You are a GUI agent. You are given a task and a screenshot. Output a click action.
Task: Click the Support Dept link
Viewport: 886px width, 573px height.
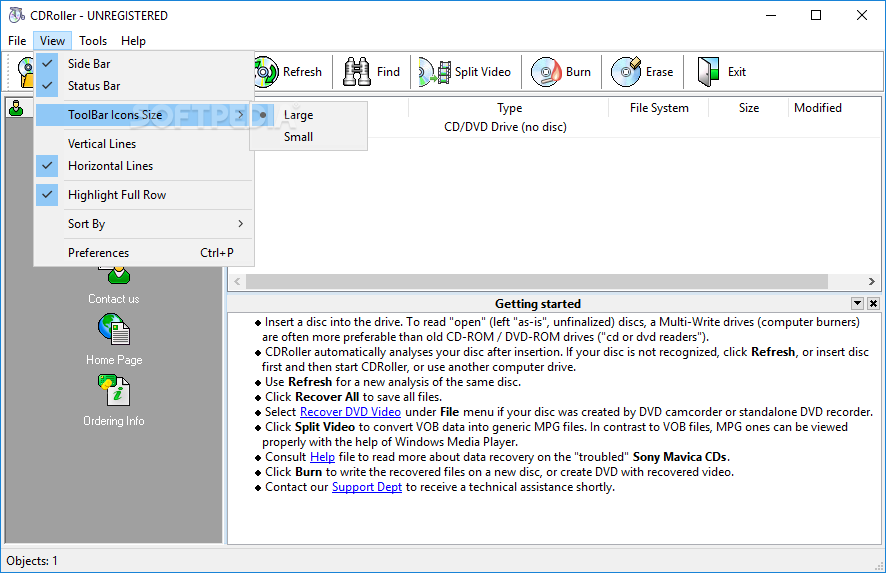pos(367,487)
